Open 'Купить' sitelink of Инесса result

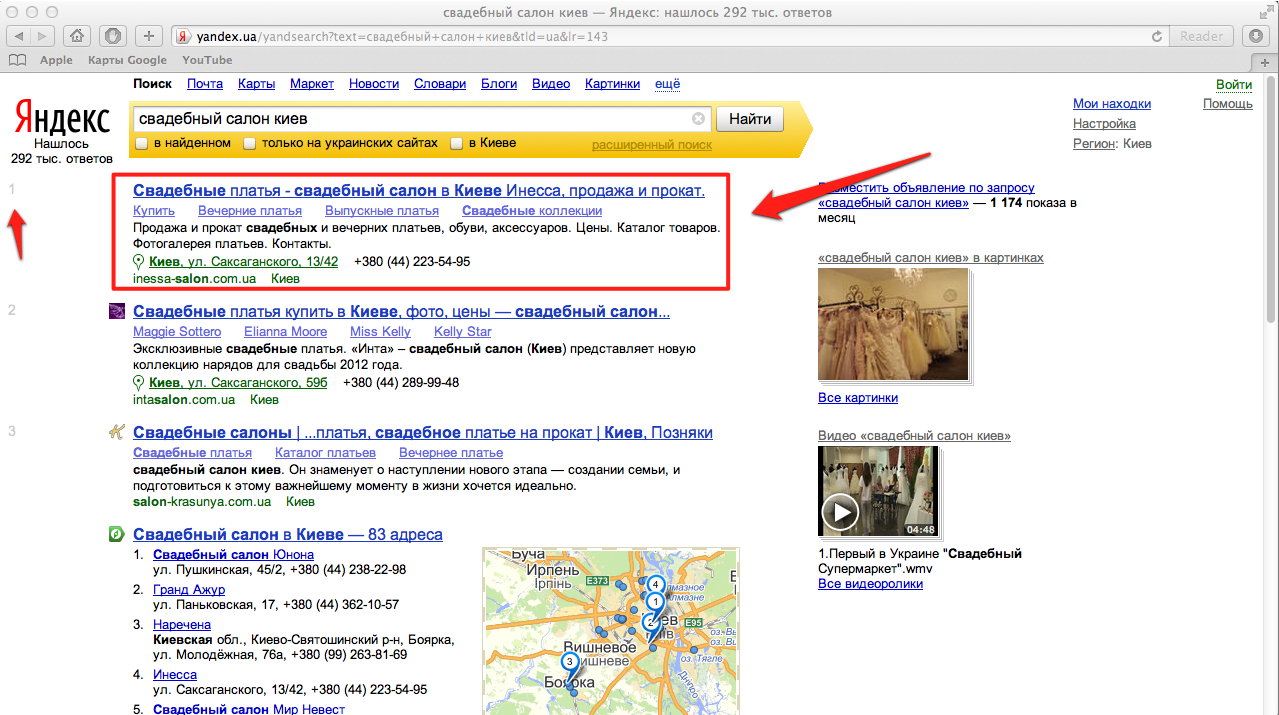154,211
